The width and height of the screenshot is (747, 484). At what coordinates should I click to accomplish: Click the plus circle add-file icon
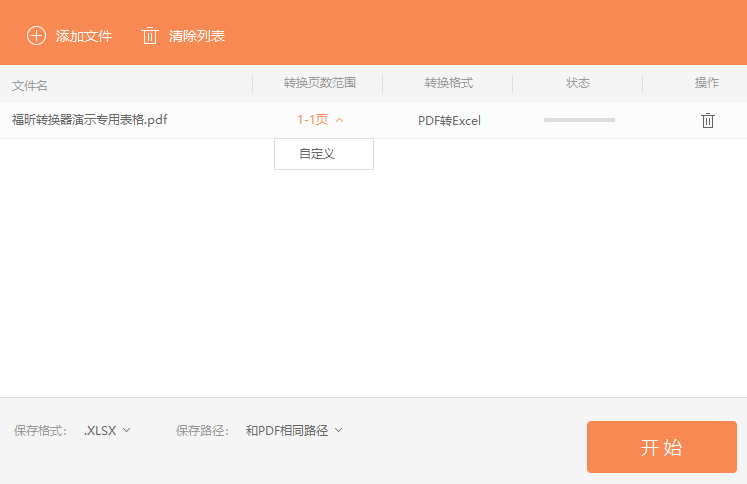(36, 36)
